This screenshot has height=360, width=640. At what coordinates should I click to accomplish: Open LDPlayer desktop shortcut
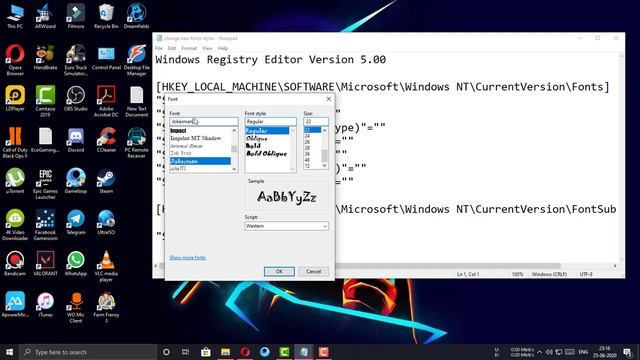15,98
